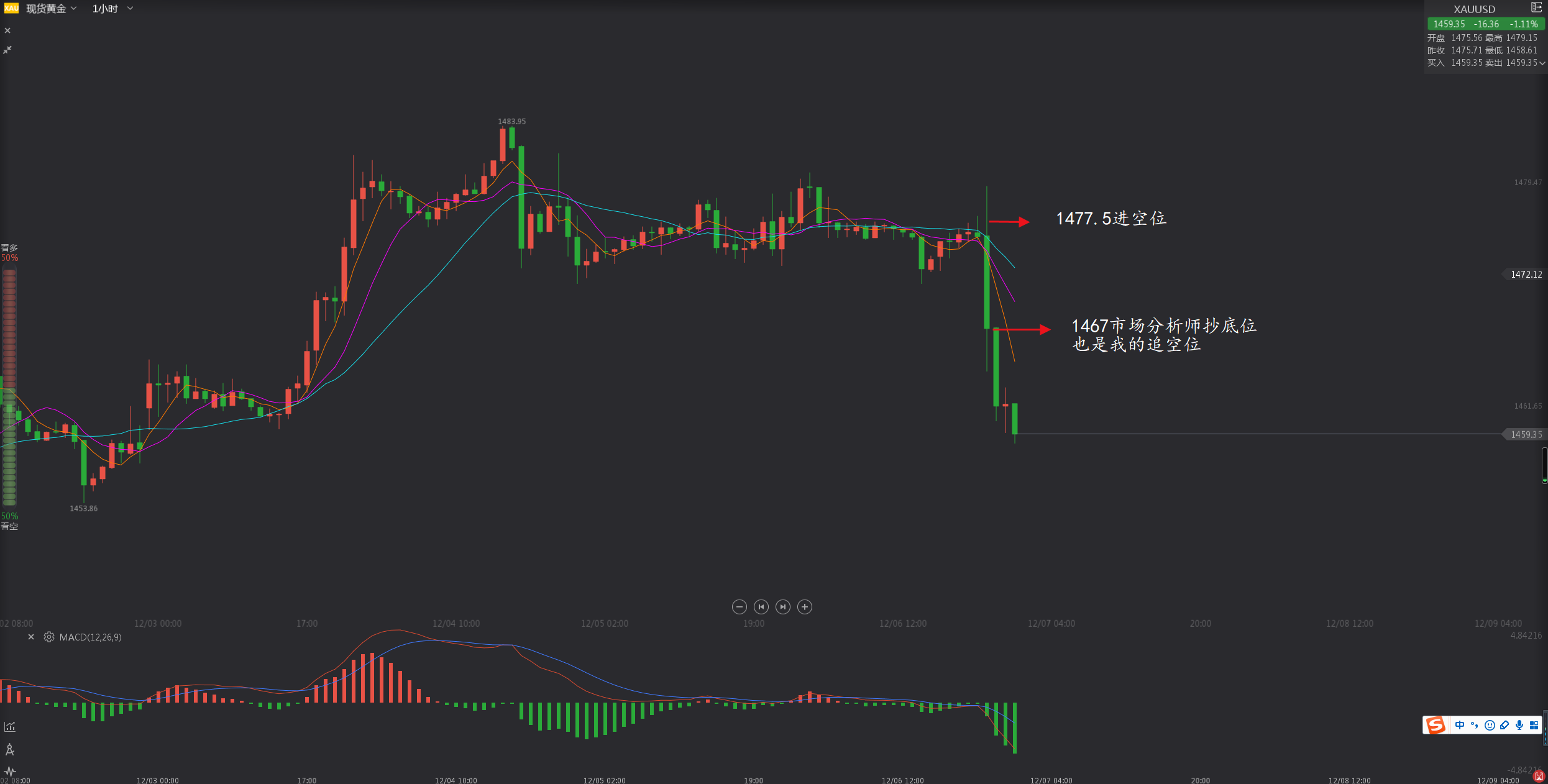Click the waveform pulse icon
The height and width of the screenshot is (784, 1548).
click(10, 771)
